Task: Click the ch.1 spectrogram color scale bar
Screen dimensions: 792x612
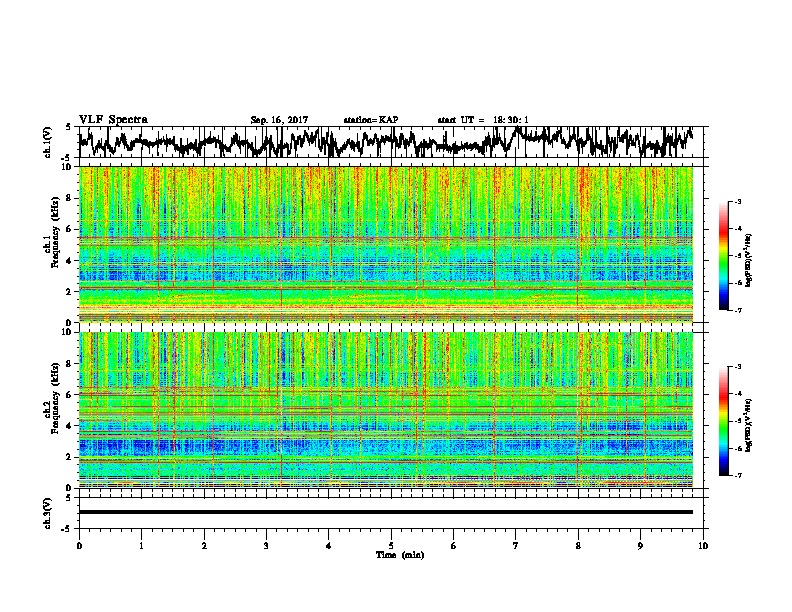Action: 723,256
